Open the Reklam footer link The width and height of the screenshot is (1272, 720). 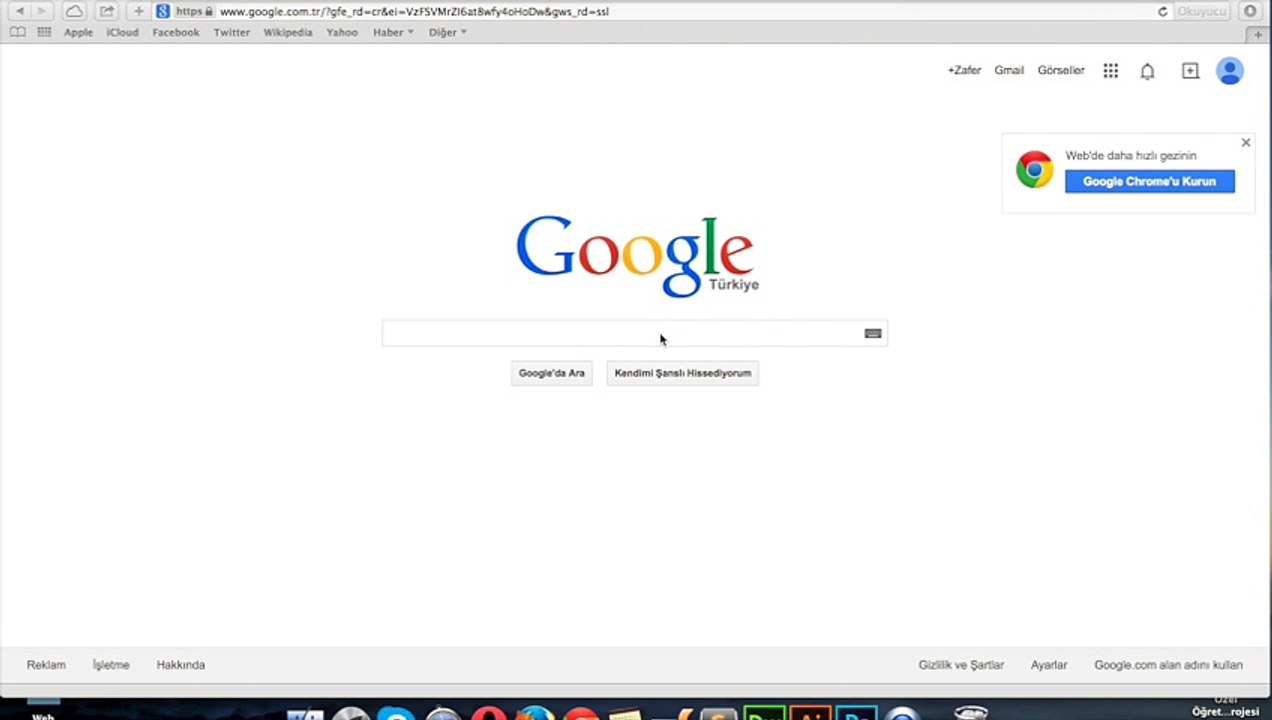point(46,665)
